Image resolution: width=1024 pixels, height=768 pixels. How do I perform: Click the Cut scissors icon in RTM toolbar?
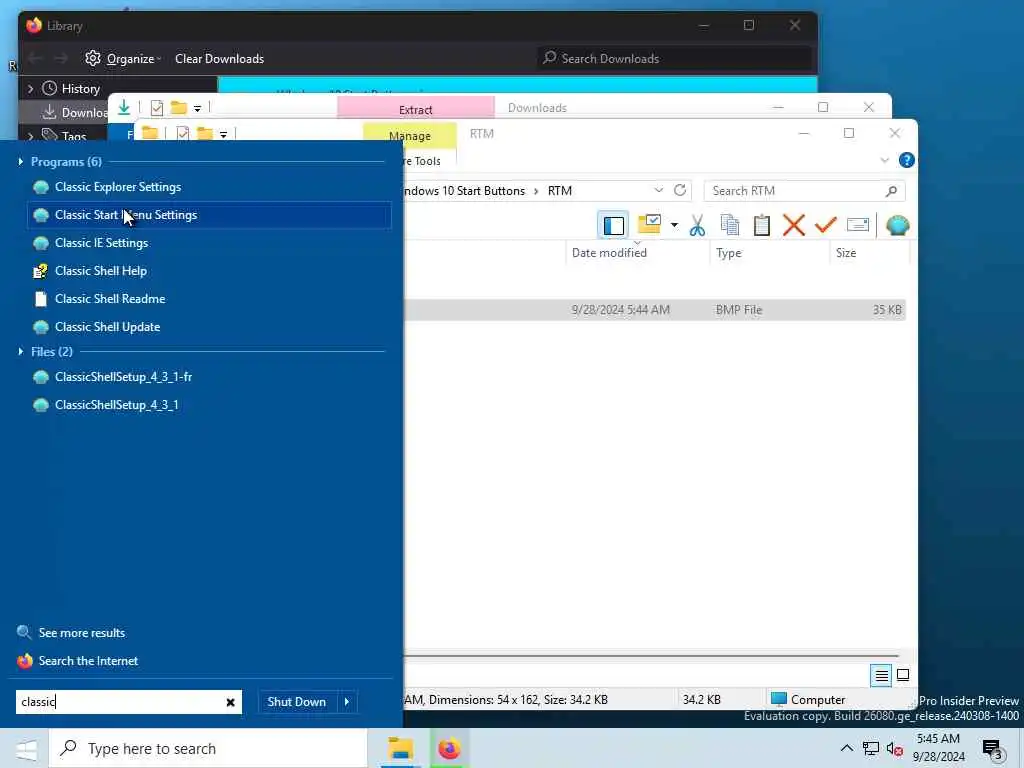pyautogui.click(x=697, y=225)
